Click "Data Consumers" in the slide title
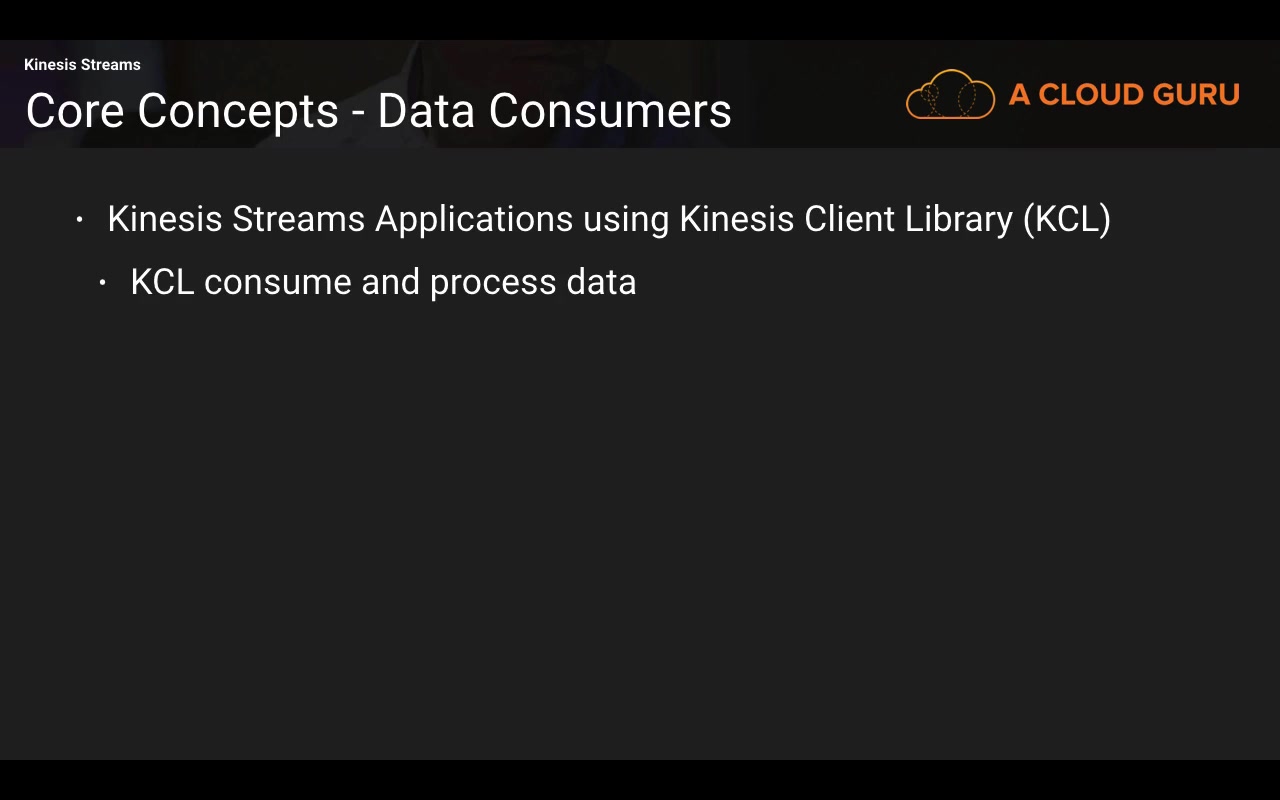1280x800 pixels. [x=554, y=110]
